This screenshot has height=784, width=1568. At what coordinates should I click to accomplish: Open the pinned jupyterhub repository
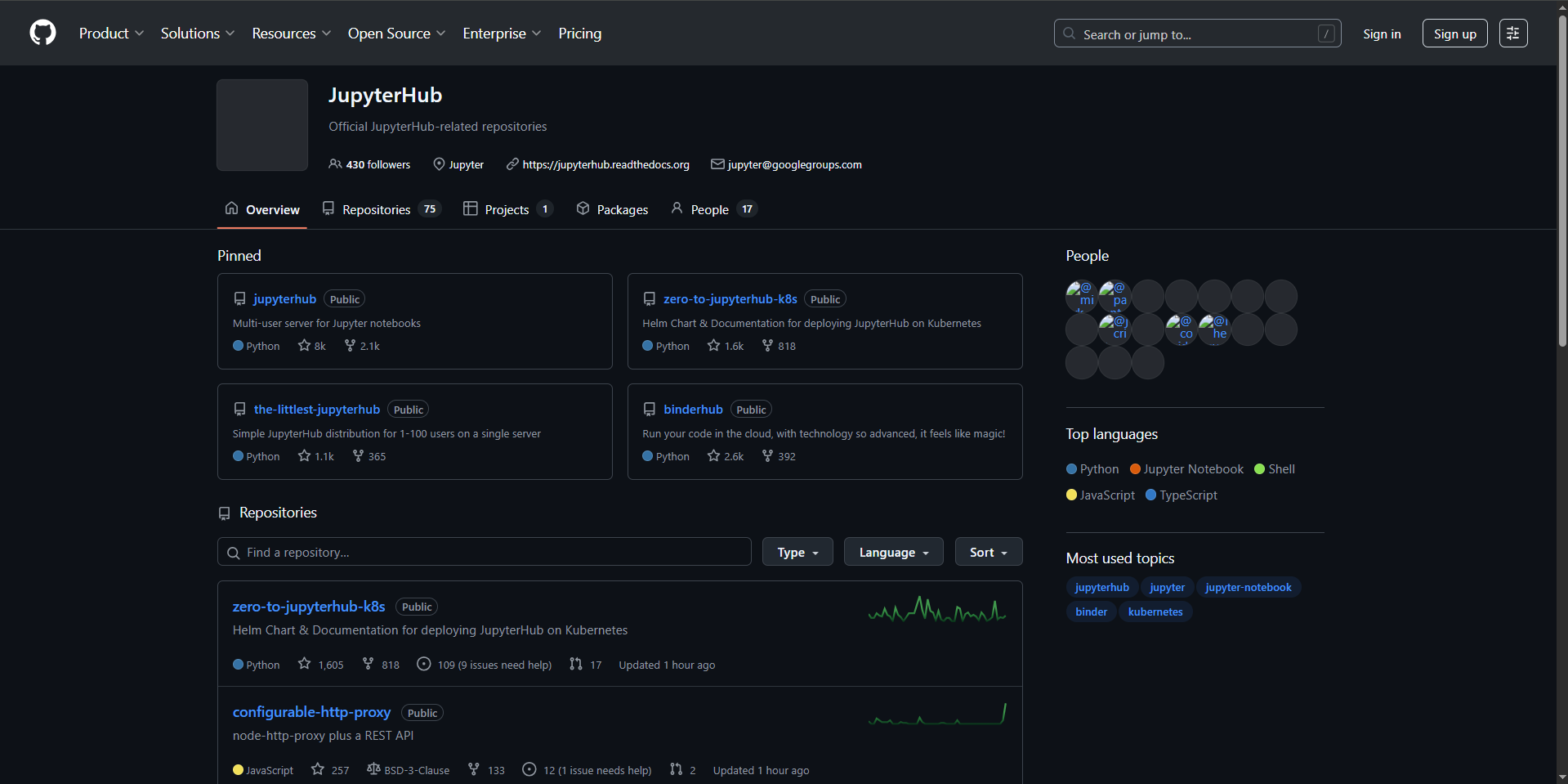pyautogui.click(x=284, y=299)
